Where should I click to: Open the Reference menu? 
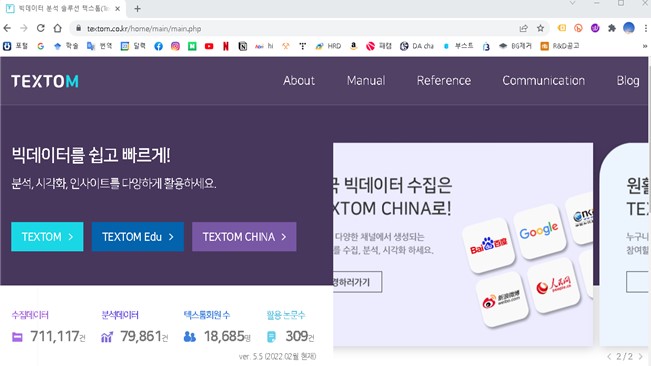point(444,81)
